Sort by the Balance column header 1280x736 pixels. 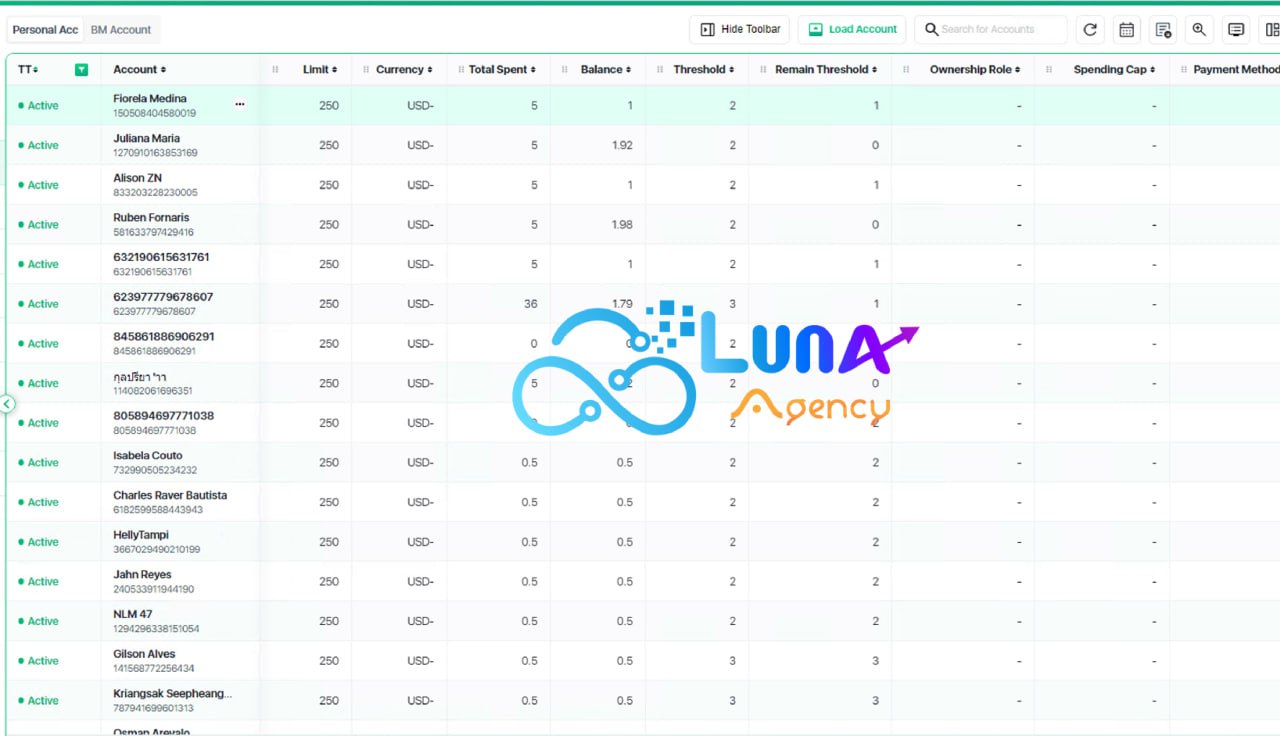click(x=606, y=70)
